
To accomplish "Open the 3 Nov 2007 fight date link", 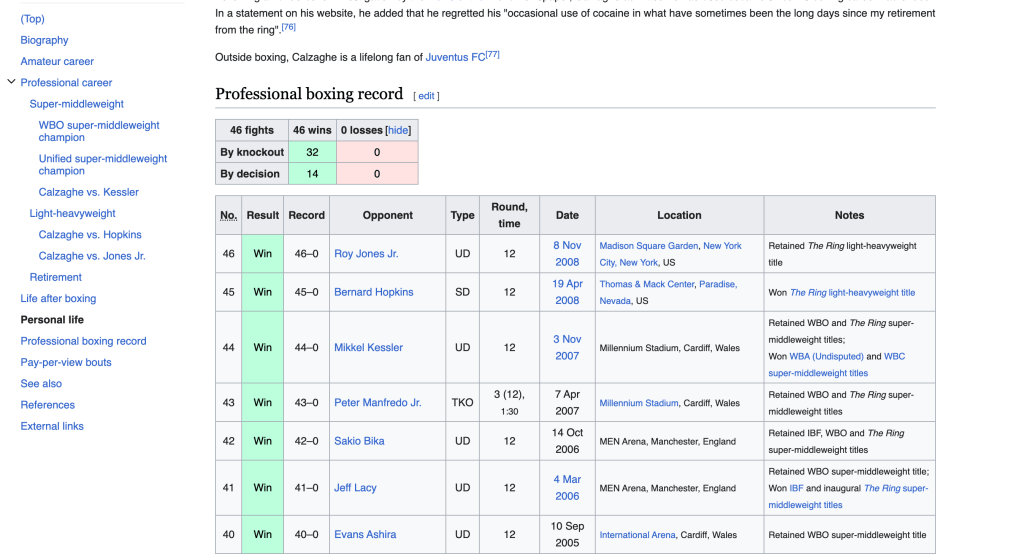I will tap(567, 348).
